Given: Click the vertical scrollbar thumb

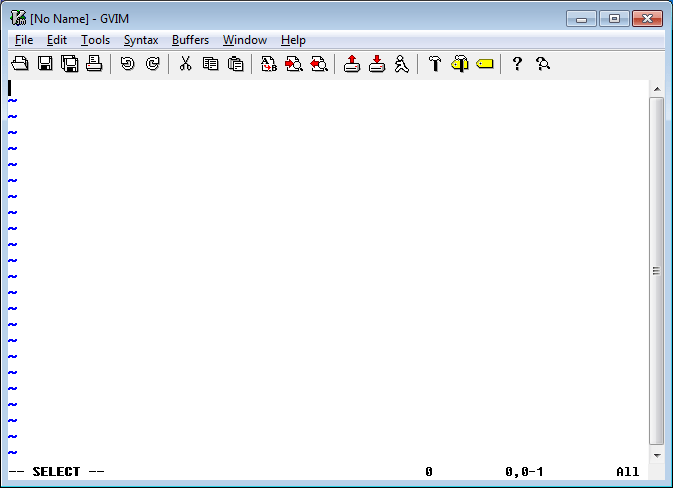Looking at the screenshot, I should [x=657, y=271].
